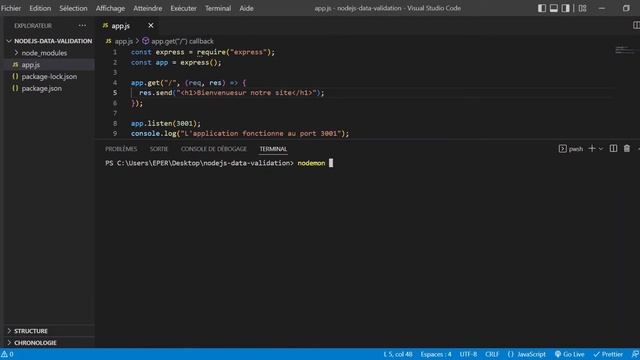Click app.get callback breadcrumb segment
640x360 pixels.
(x=182, y=41)
